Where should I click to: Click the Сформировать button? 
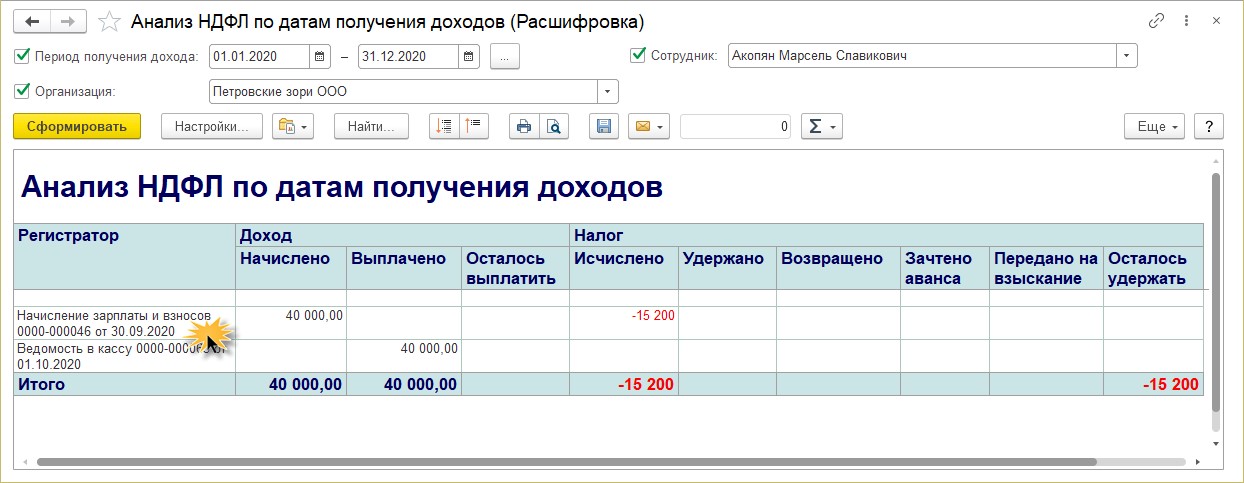(x=77, y=127)
